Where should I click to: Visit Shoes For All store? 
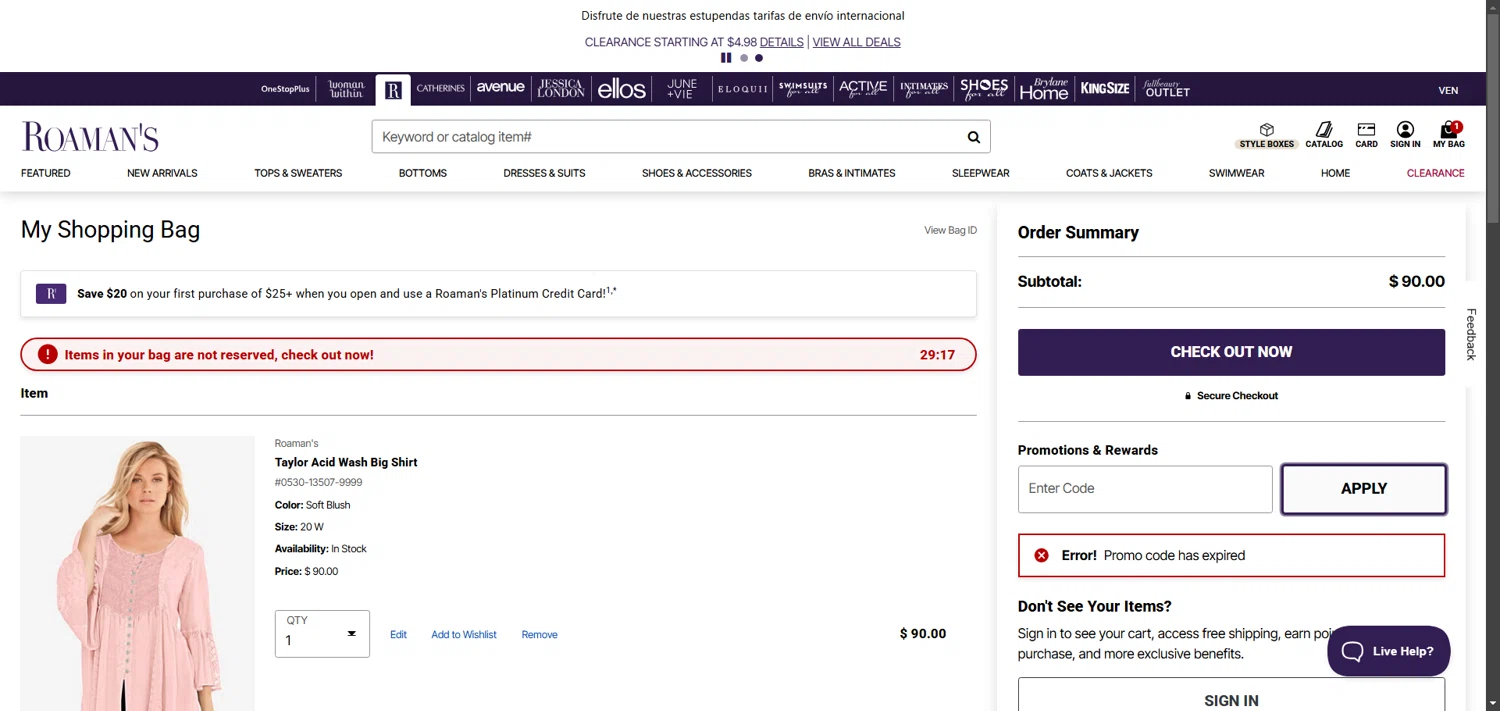(984, 88)
